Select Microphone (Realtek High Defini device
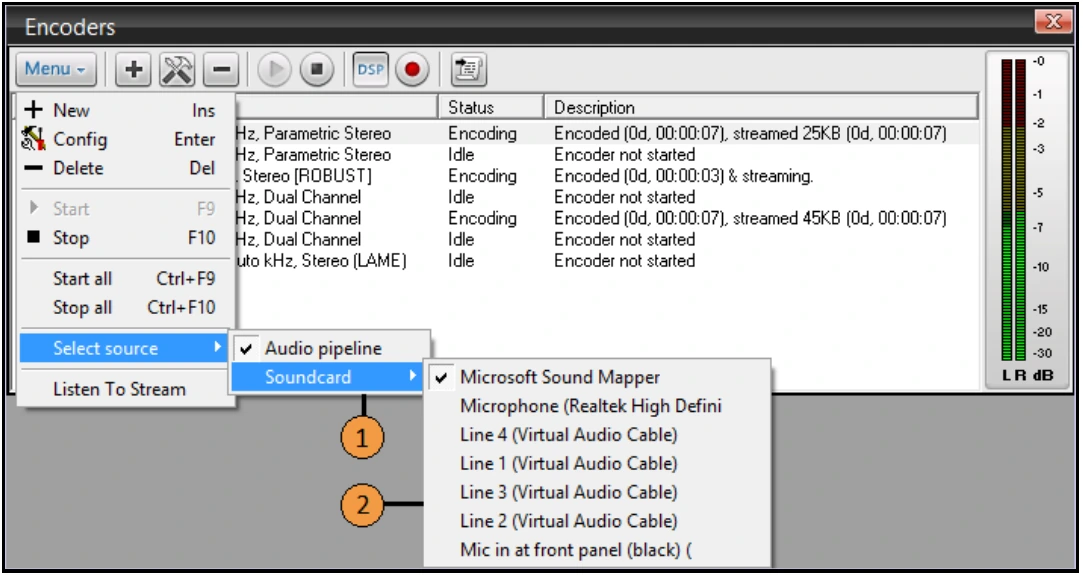Image resolution: width=1083 pixels, height=575 pixels. [x=597, y=406]
